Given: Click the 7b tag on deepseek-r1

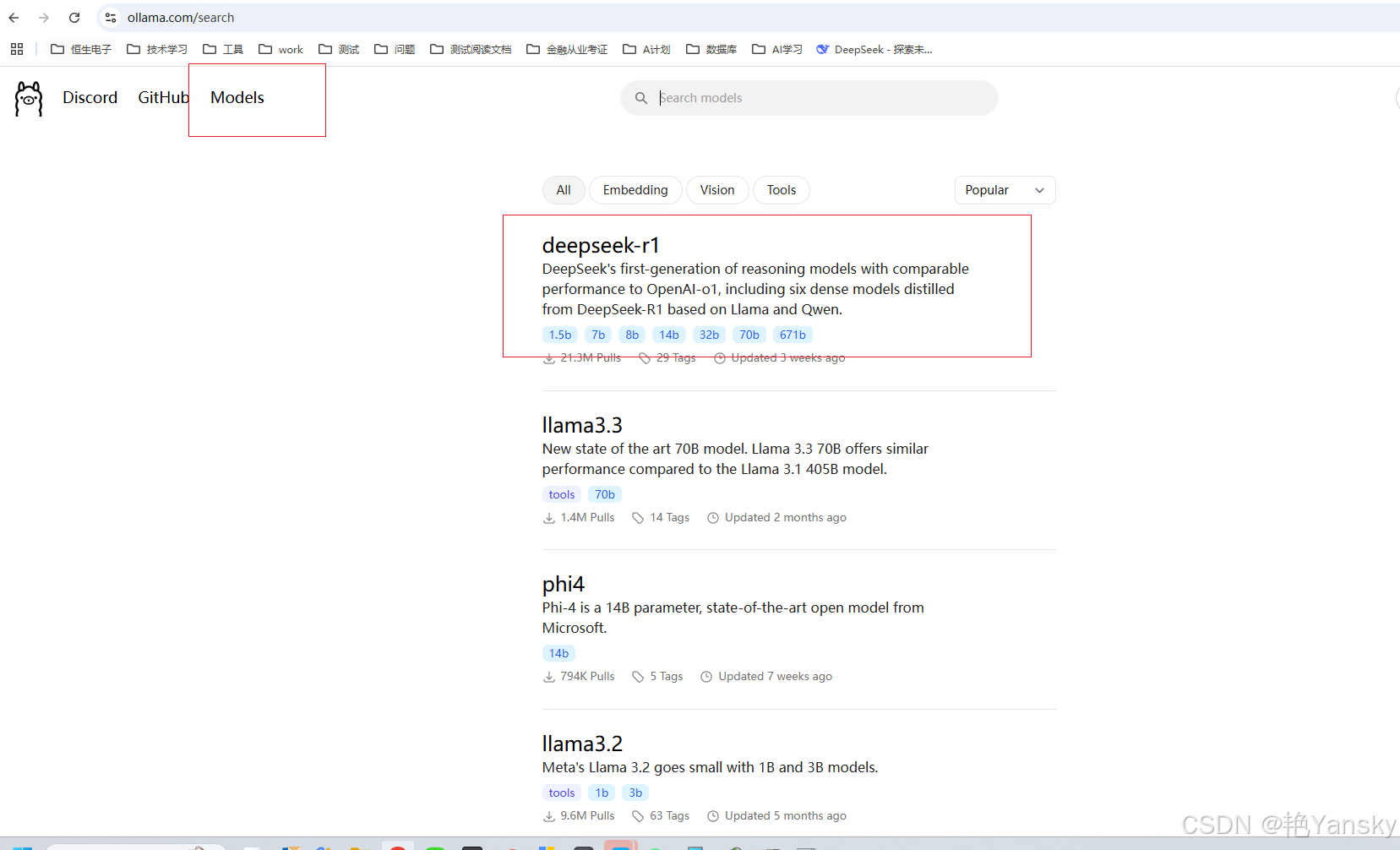Looking at the screenshot, I should 598,335.
